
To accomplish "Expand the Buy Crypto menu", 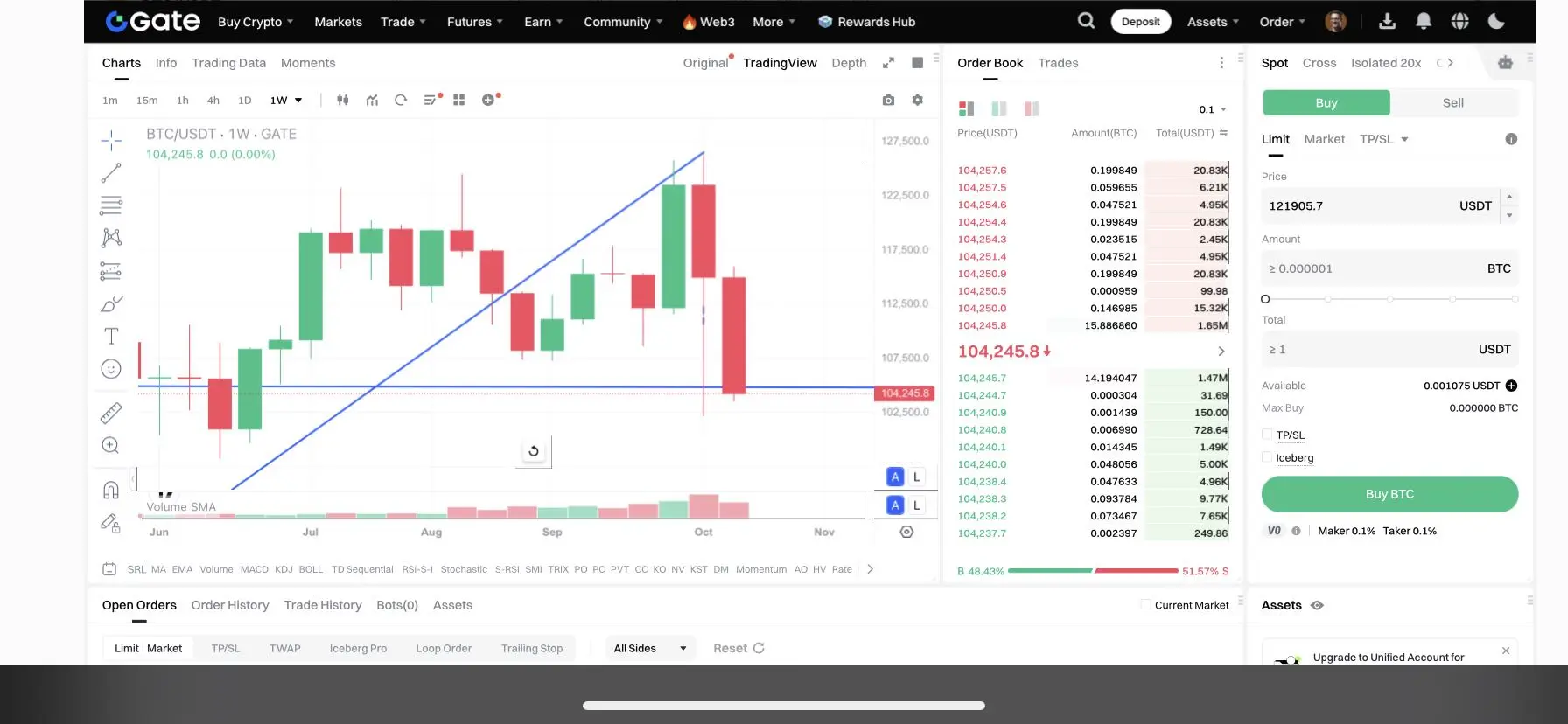I will 255,22.
